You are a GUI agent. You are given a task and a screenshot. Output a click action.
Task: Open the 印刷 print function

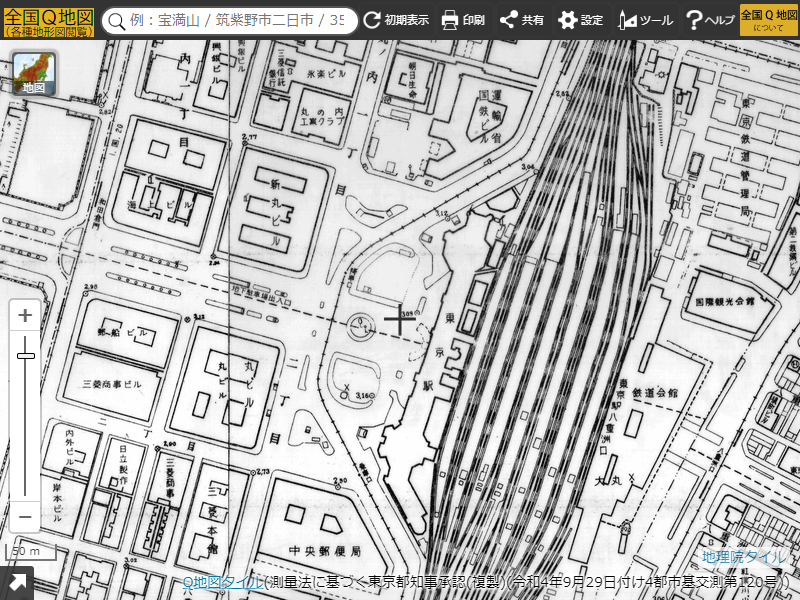click(463, 20)
